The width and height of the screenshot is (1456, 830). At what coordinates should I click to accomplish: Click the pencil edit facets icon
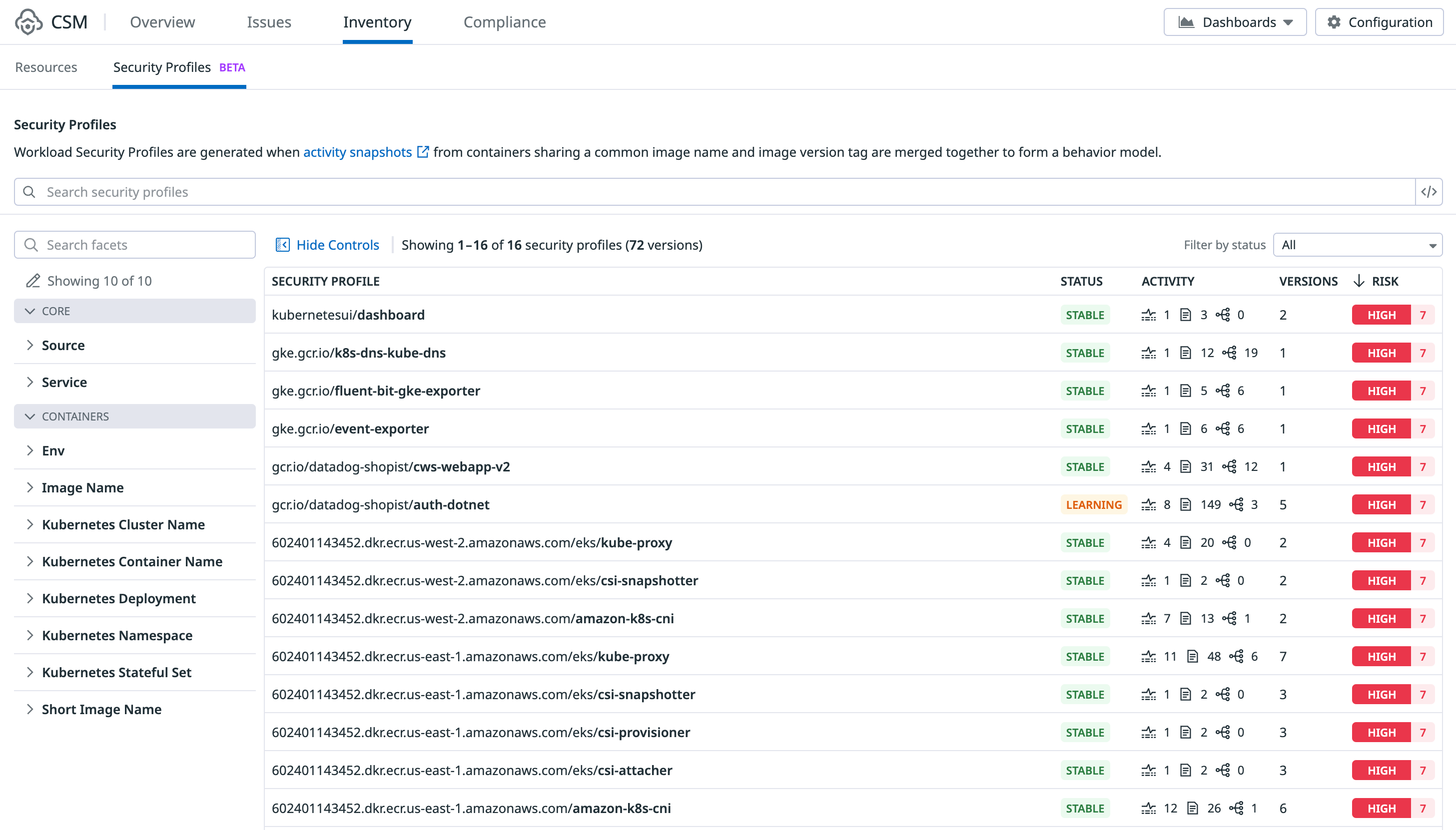click(33, 281)
